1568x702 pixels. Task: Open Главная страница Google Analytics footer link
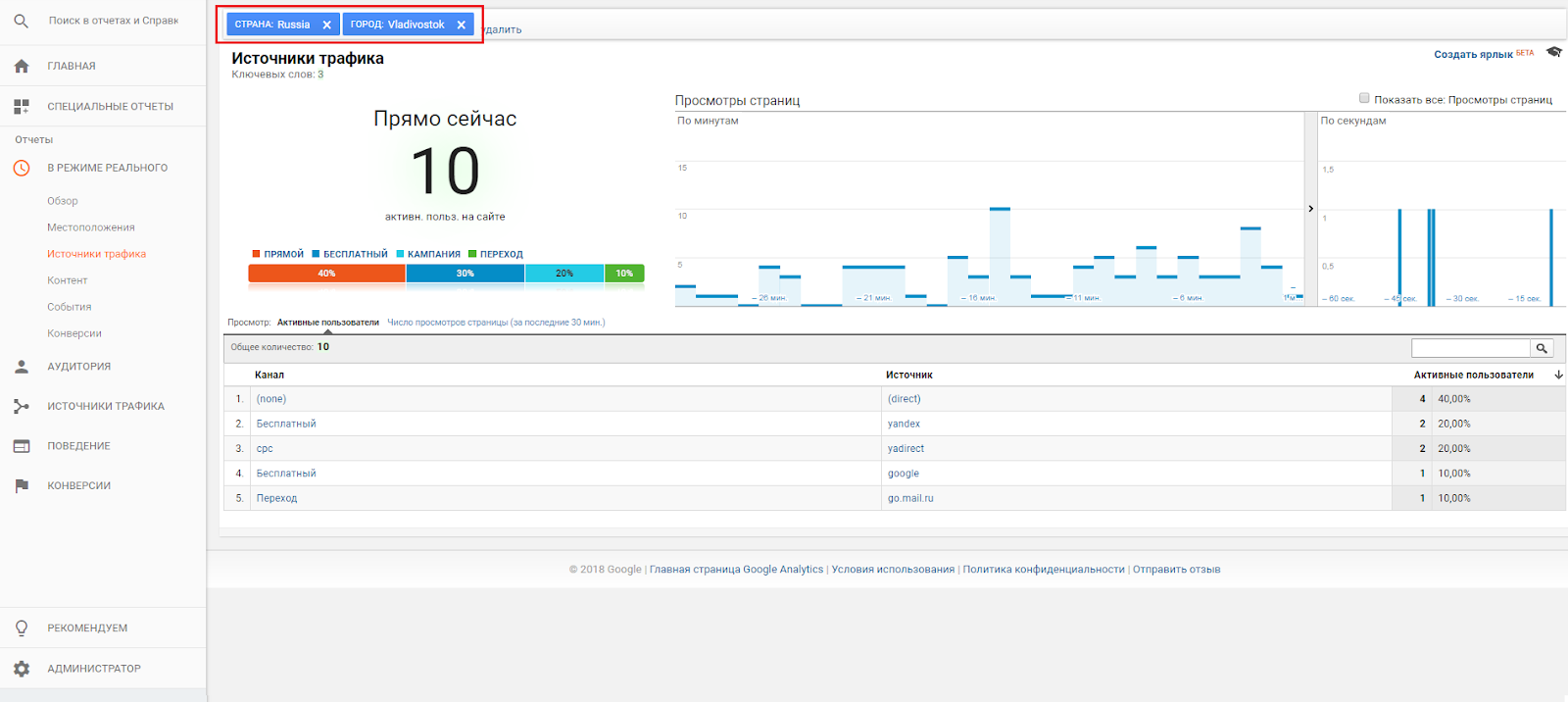pos(736,570)
